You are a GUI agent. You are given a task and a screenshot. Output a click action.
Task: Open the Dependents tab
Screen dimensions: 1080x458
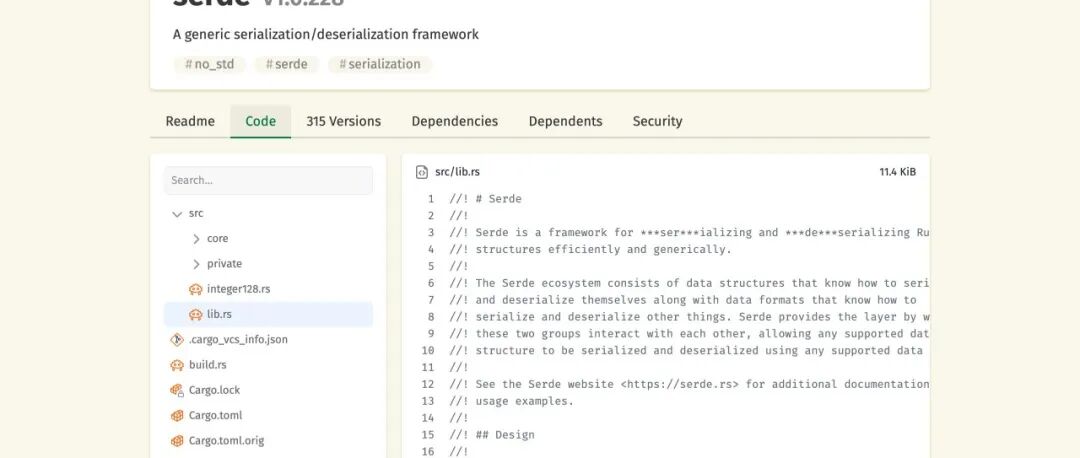565,121
